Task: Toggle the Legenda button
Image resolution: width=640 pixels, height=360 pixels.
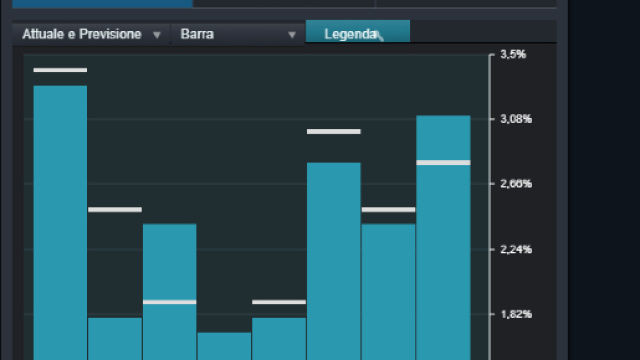Action: coord(358,31)
